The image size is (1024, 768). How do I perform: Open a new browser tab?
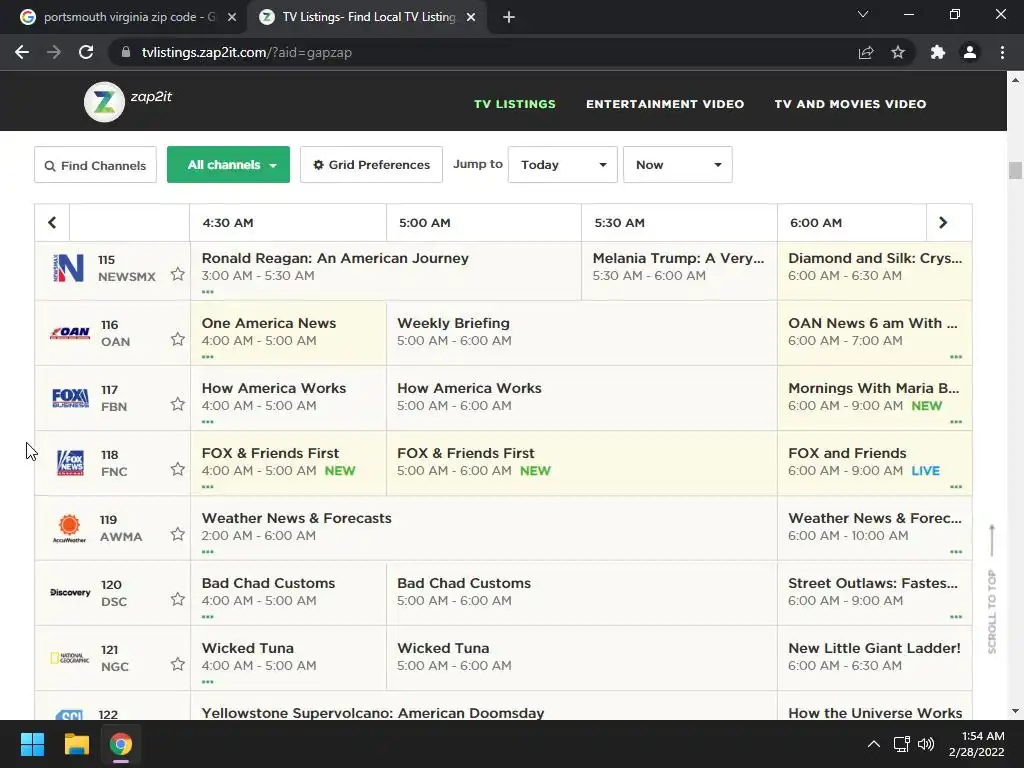coord(509,18)
